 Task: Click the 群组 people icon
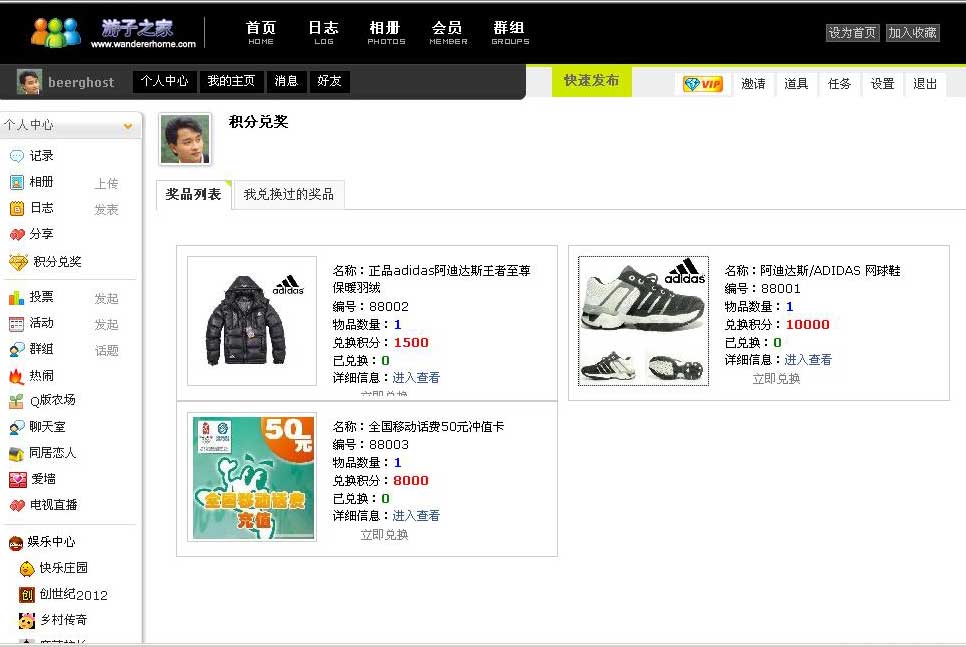pos(17,350)
